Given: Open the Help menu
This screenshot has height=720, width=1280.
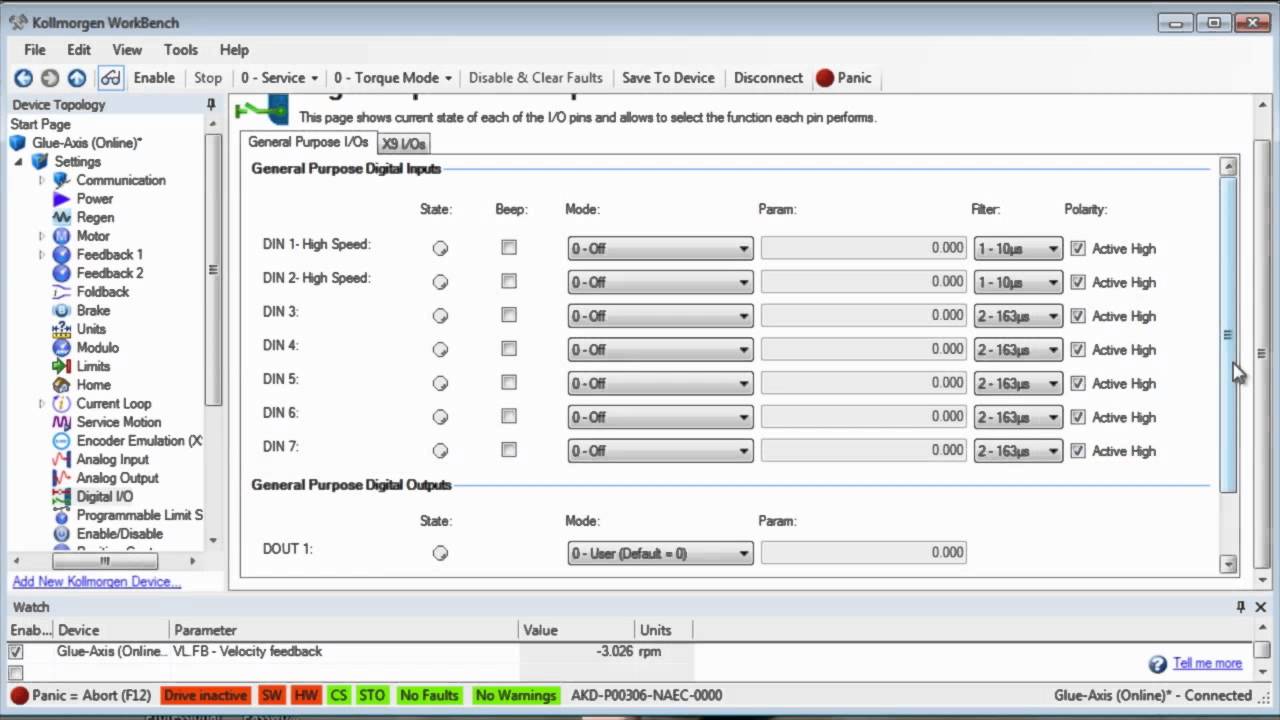Looking at the screenshot, I should point(234,50).
